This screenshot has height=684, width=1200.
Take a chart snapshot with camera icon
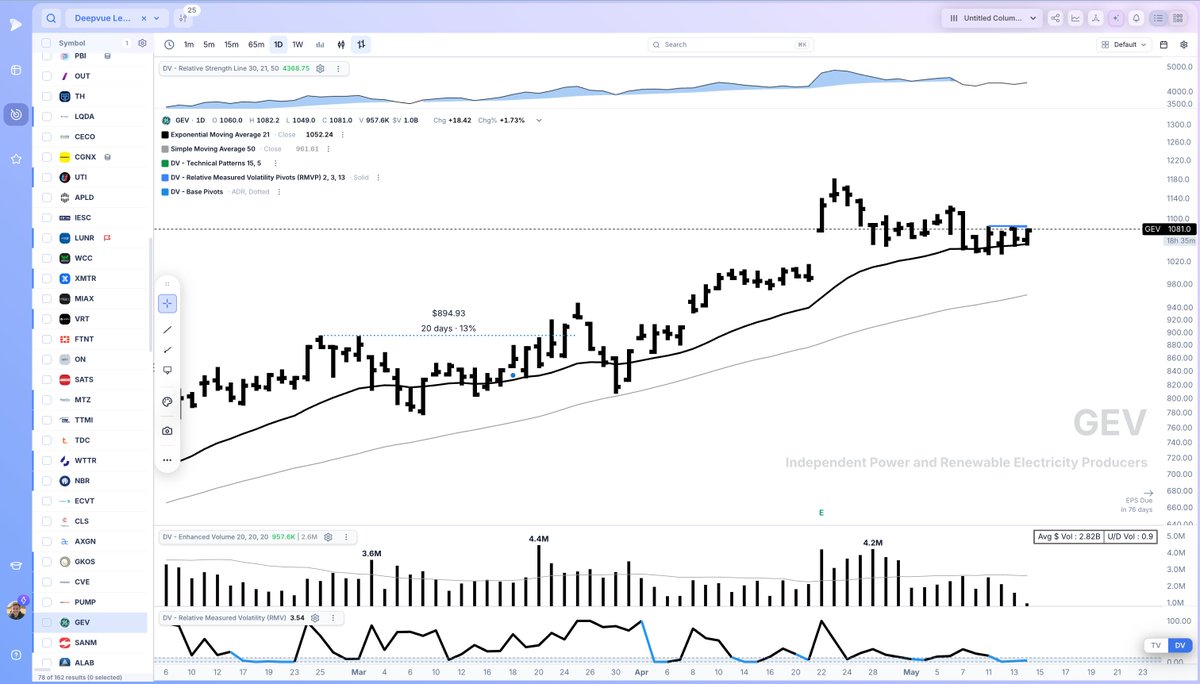167,431
